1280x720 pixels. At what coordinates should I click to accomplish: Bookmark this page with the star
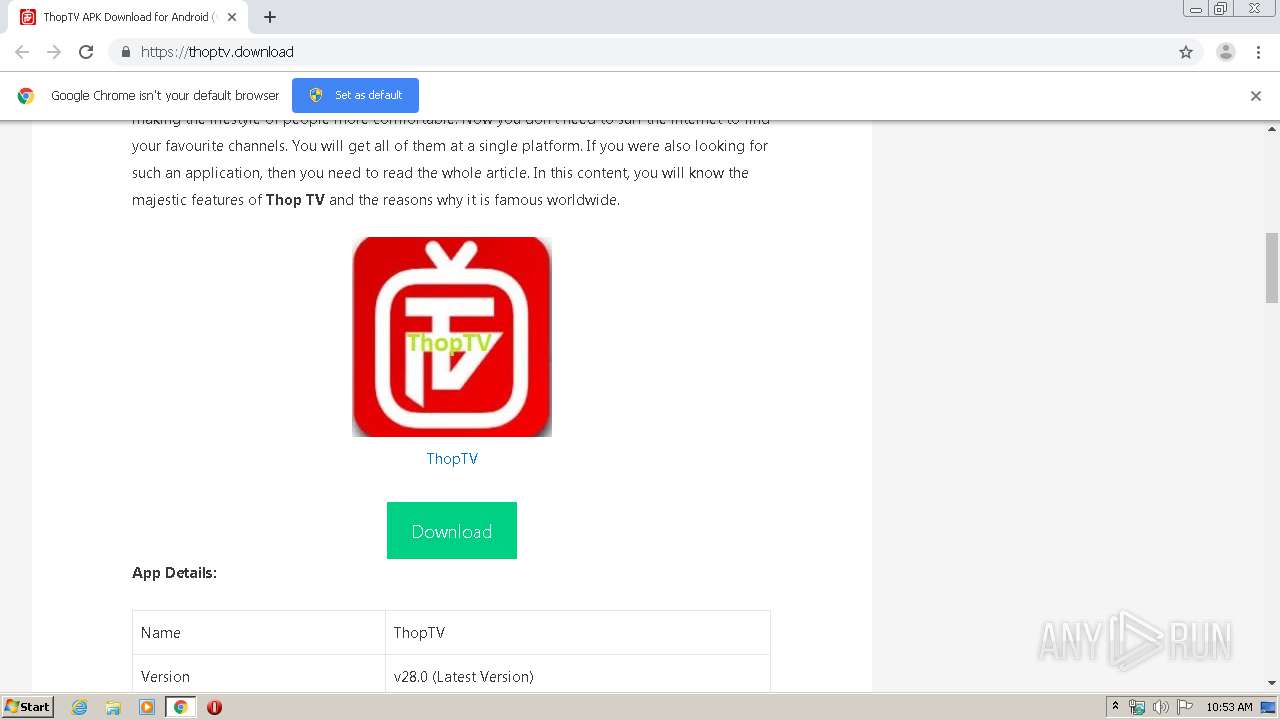coord(1186,52)
